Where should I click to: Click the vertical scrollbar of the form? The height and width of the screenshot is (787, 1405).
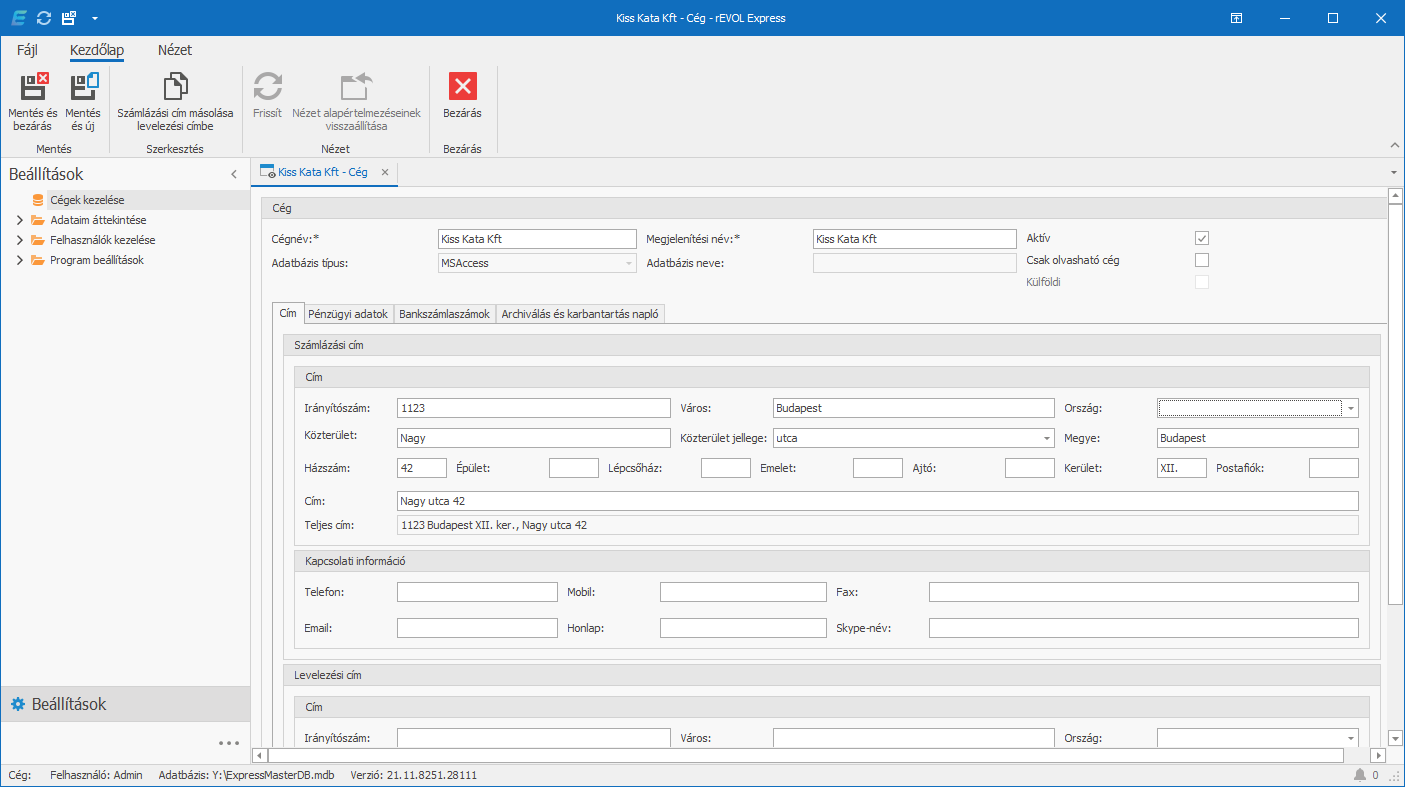[1395, 400]
